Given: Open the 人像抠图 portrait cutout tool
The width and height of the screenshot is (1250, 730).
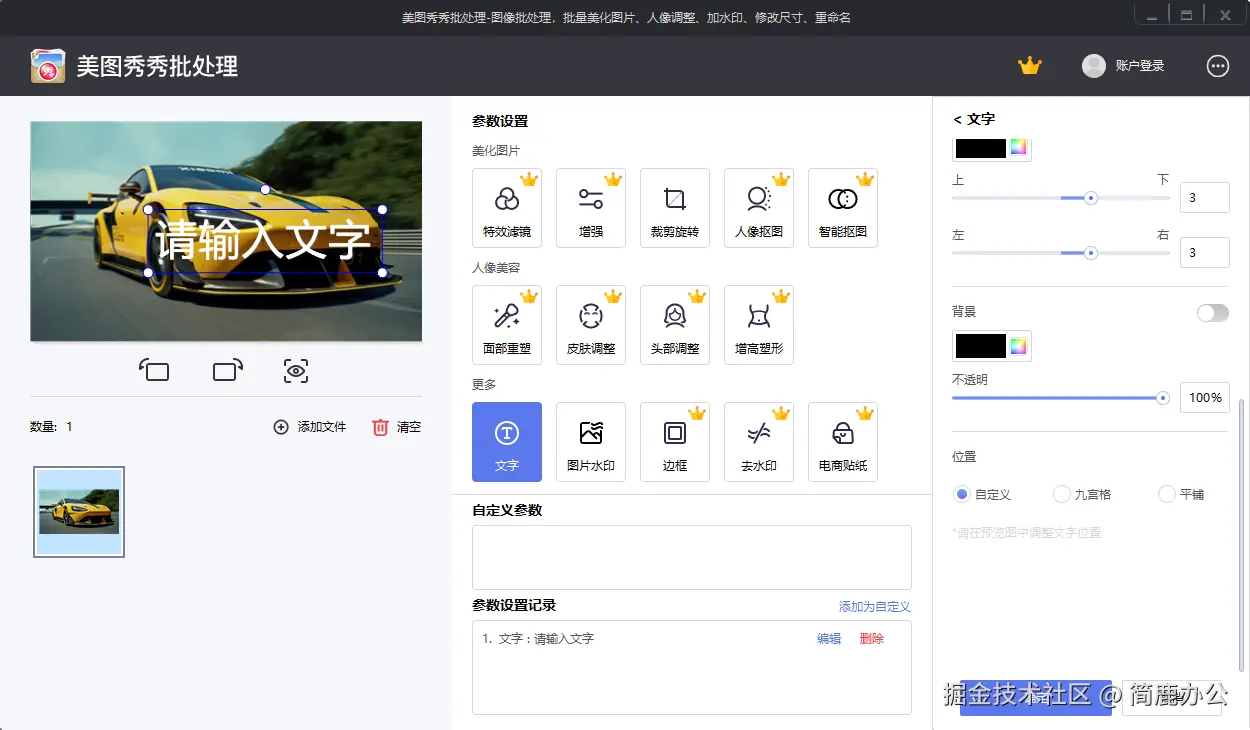Looking at the screenshot, I should tap(758, 207).
